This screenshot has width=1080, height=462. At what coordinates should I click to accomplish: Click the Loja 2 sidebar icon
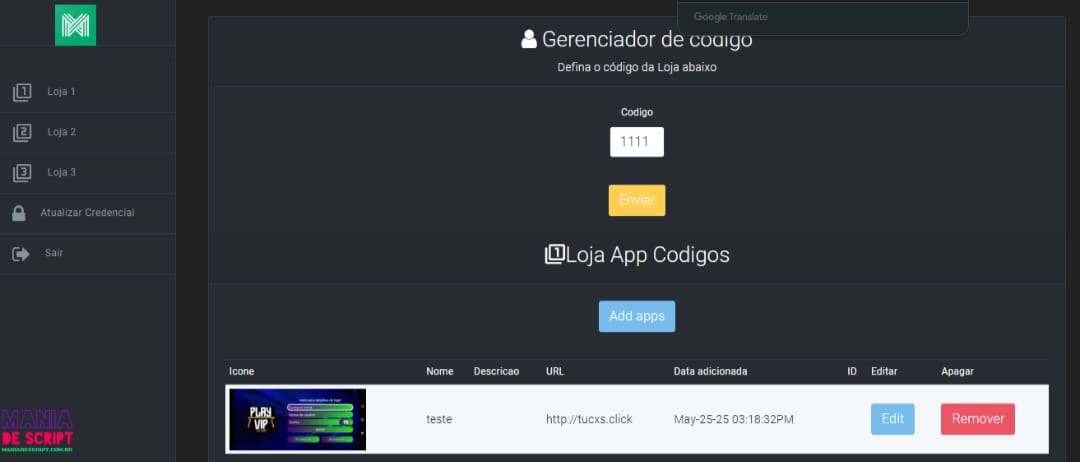pyautogui.click(x=22, y=132)
